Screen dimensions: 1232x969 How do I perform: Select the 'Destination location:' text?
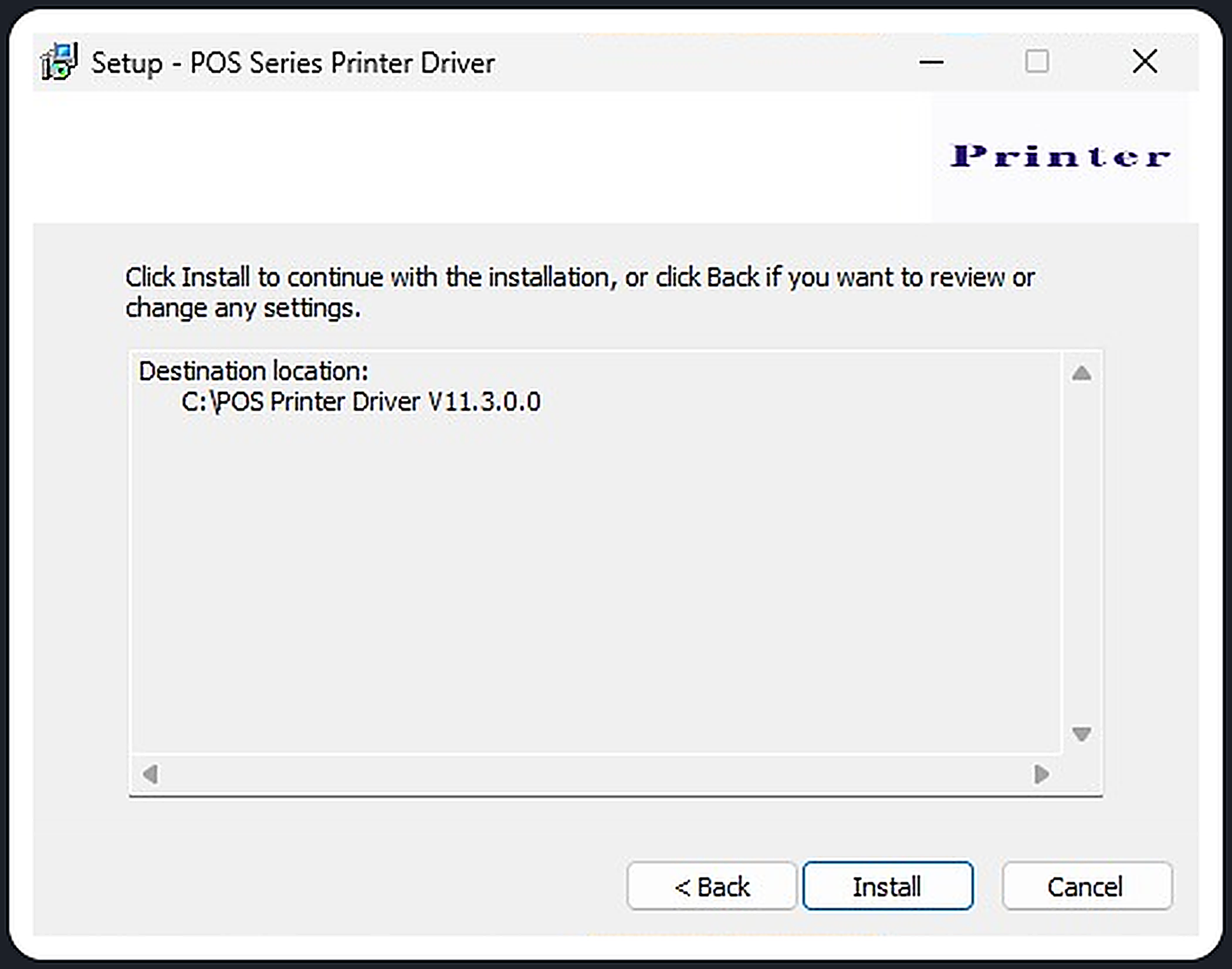pyautogui.click(x=253, y=371)
